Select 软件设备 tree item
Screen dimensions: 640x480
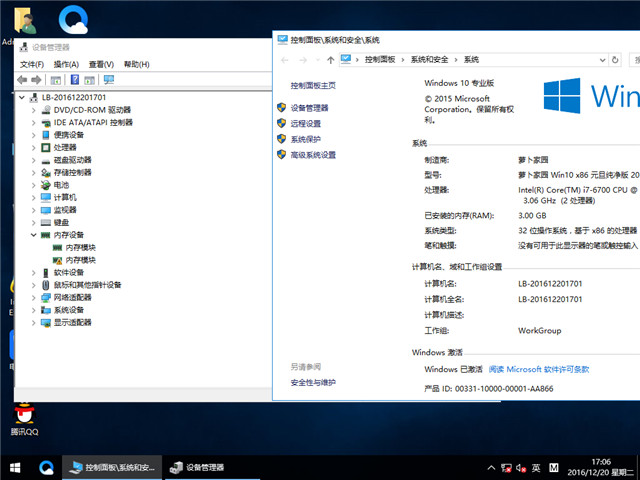[x=69, y=273]
